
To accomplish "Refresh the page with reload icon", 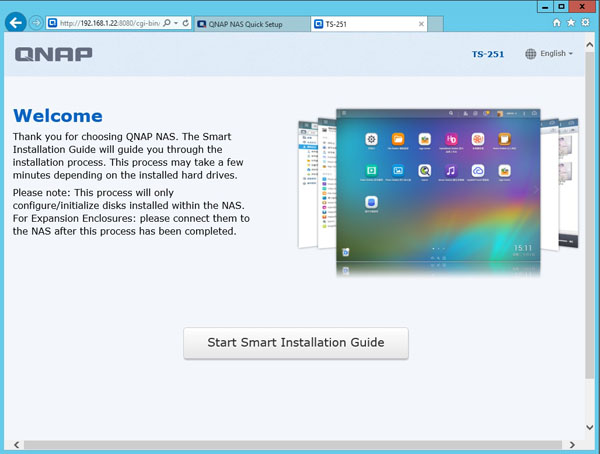I will (x=186, y=23).
